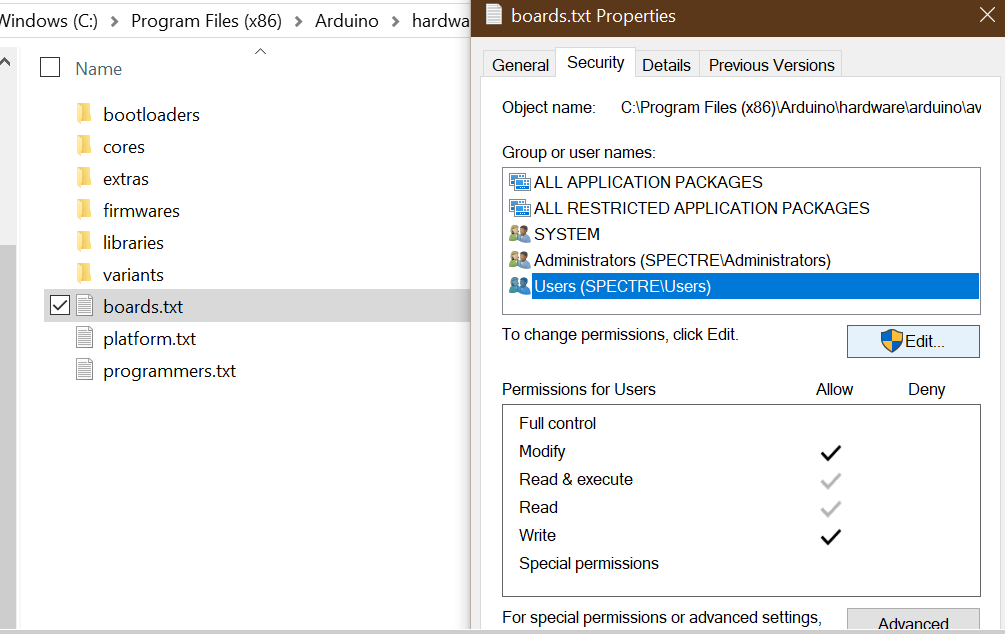Select the SYSTEM group icon
This screenshot has height=634, width=1005.
pyautogui.click(x=519, y=234)
